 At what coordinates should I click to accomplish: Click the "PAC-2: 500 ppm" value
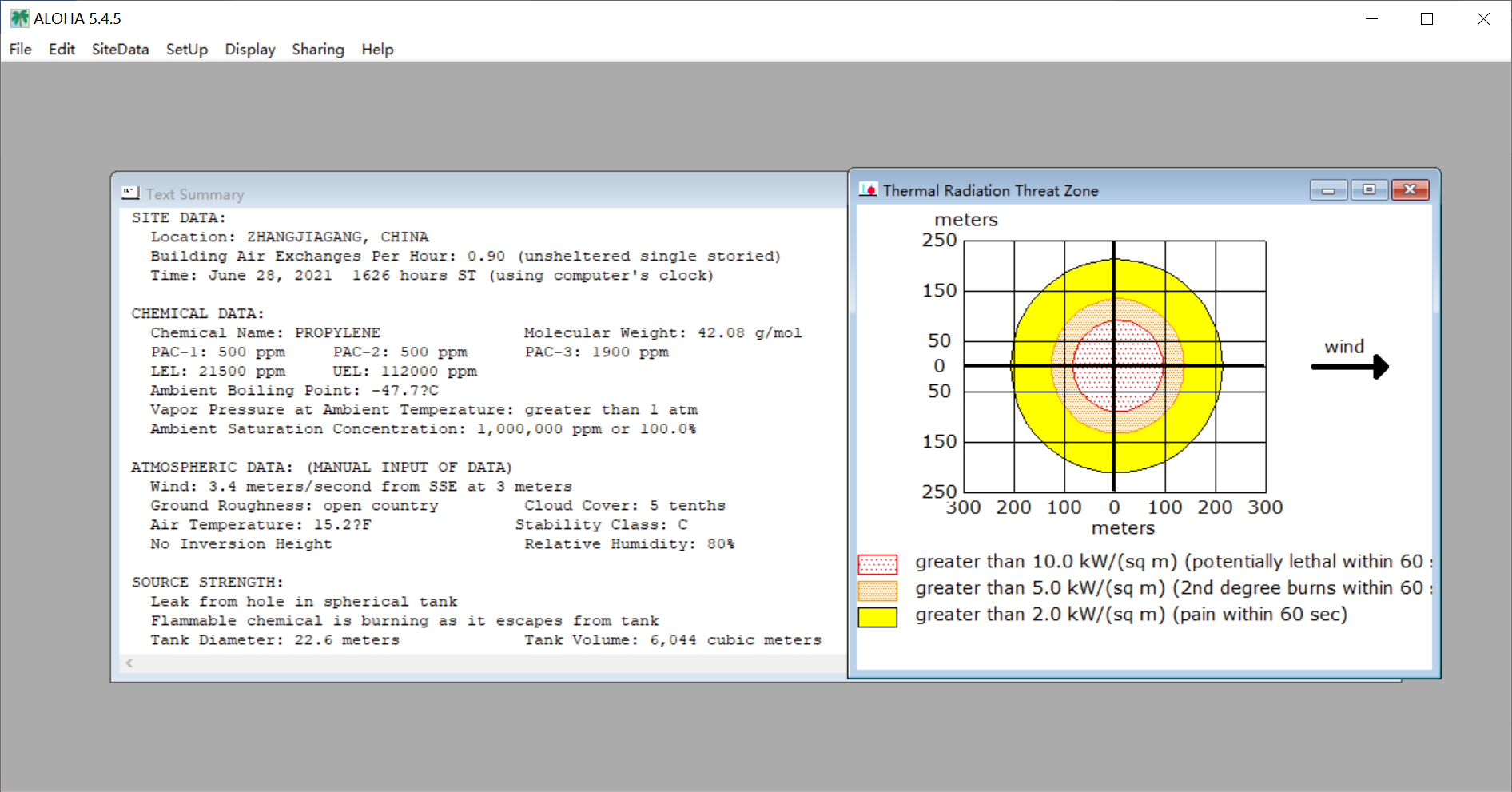(400, 352)
